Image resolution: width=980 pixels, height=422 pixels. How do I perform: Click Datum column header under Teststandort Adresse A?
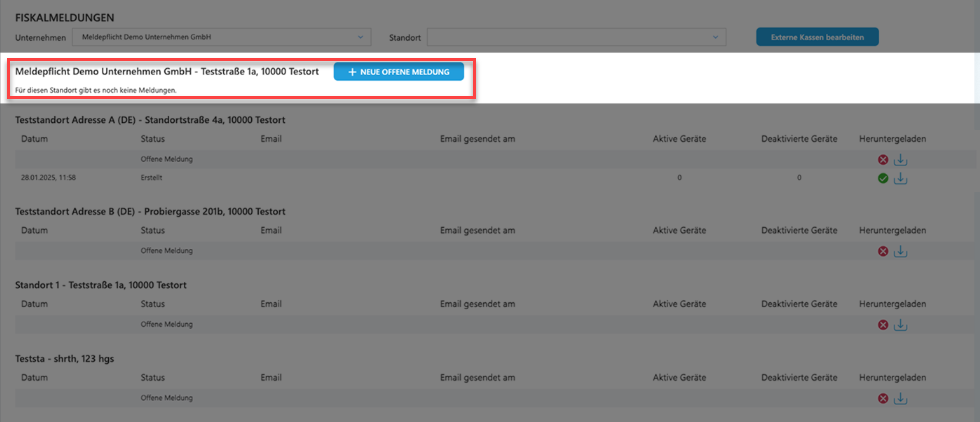tap(34, 139)
